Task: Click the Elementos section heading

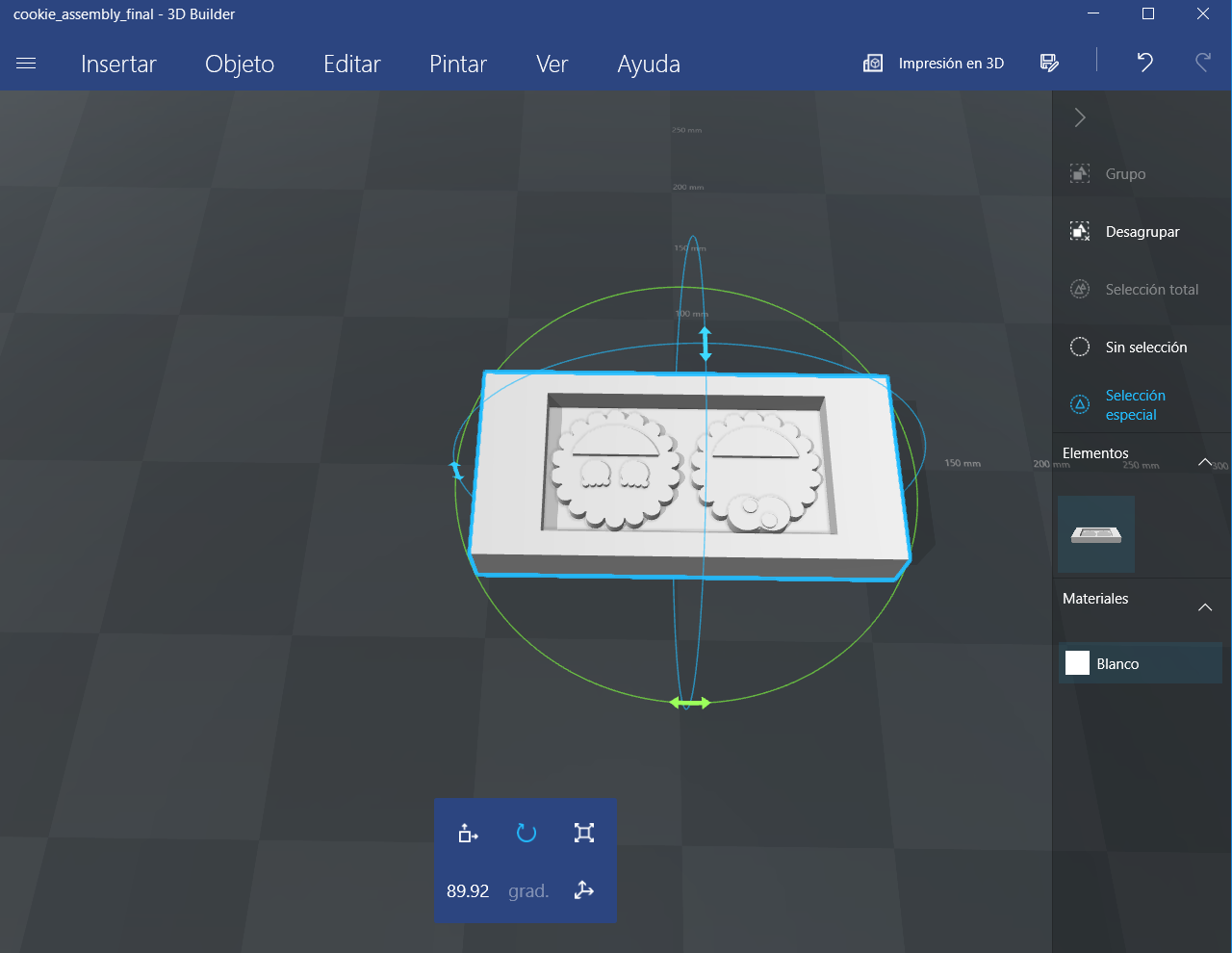Action: coord(1095,453)
